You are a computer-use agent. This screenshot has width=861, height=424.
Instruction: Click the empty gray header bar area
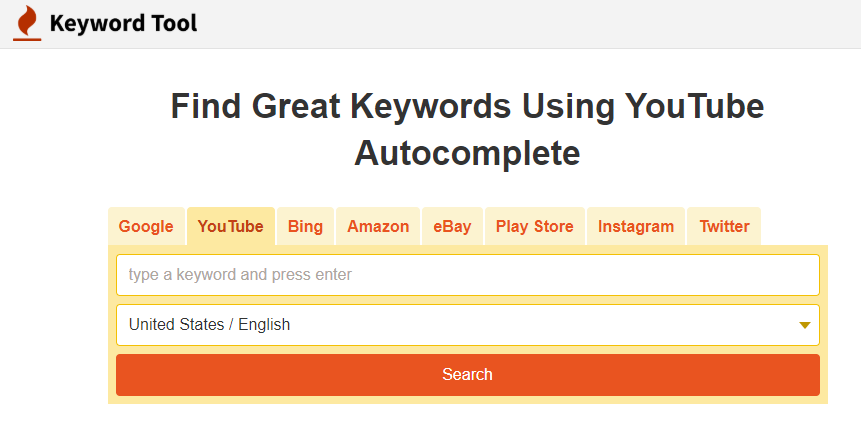pos(527,24)
